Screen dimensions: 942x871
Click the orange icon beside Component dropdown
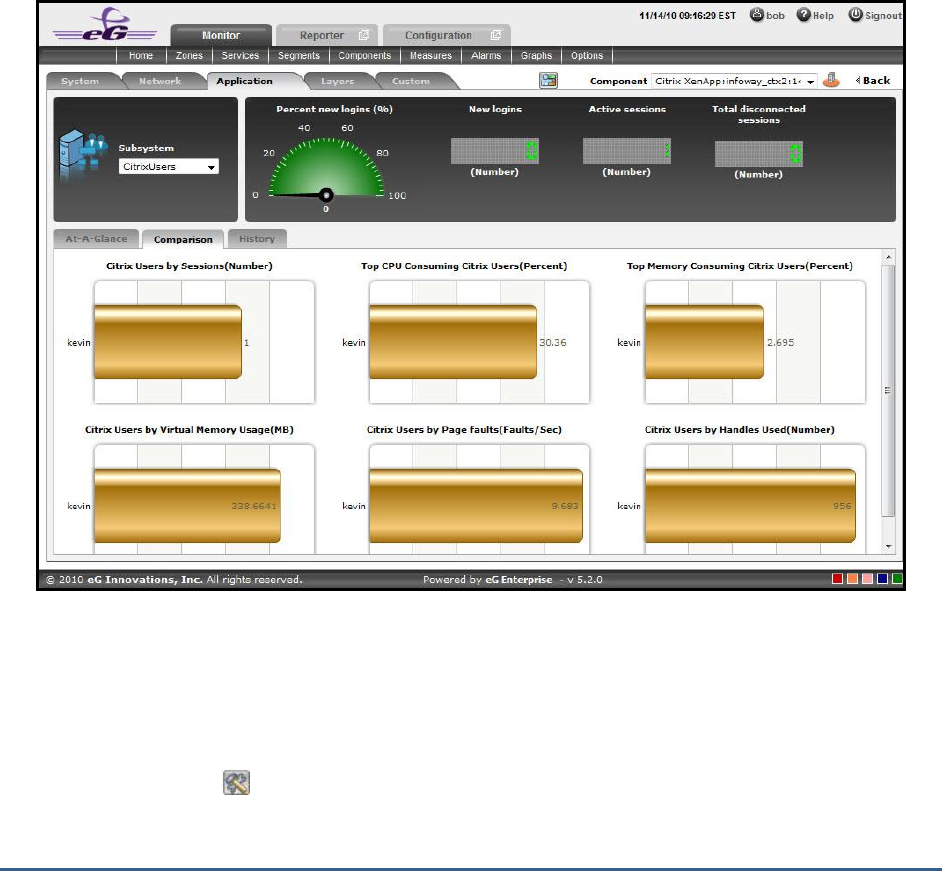831,80
